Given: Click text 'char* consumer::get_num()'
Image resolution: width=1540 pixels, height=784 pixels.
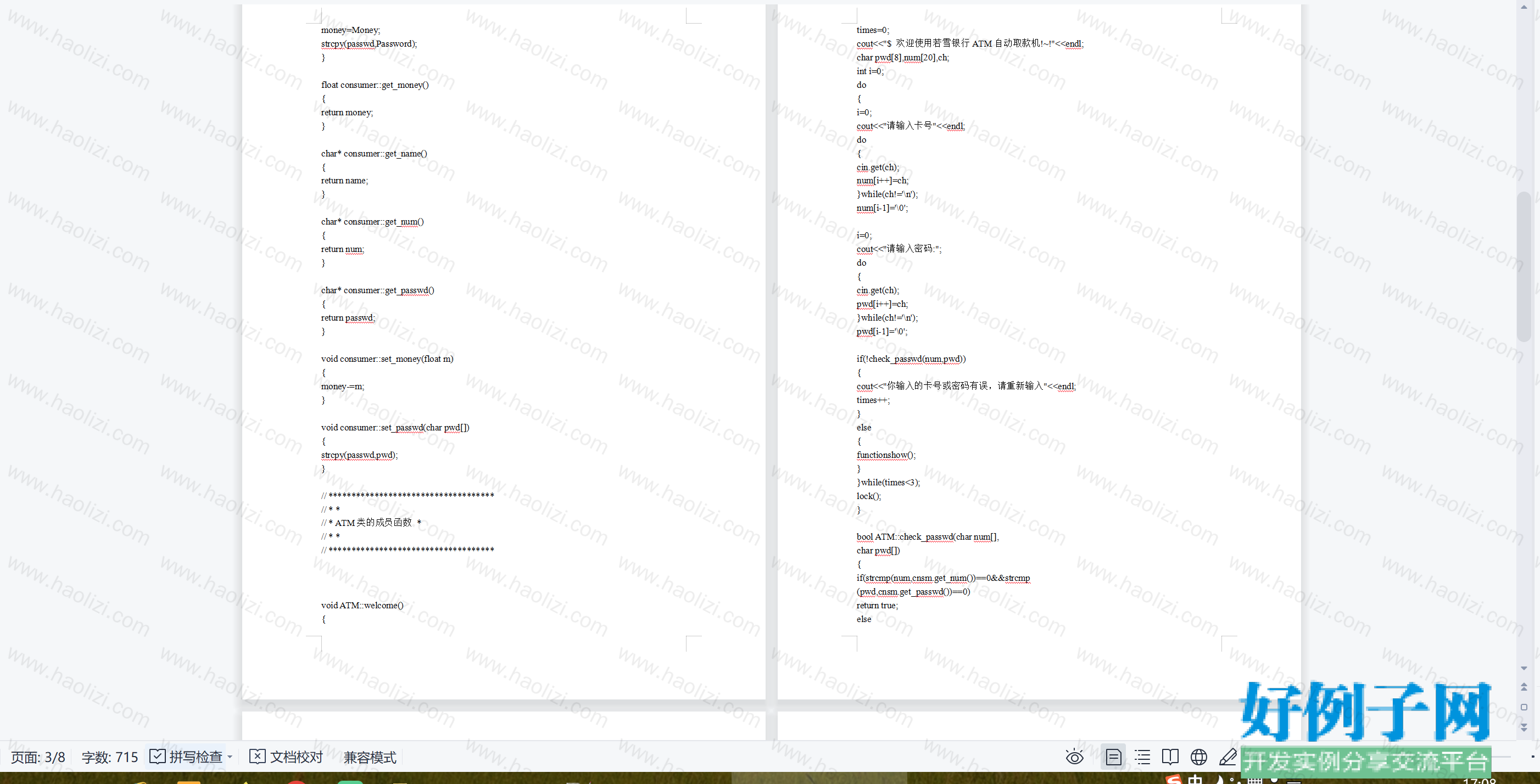Looking at the screenshot, I should point(372,222).
